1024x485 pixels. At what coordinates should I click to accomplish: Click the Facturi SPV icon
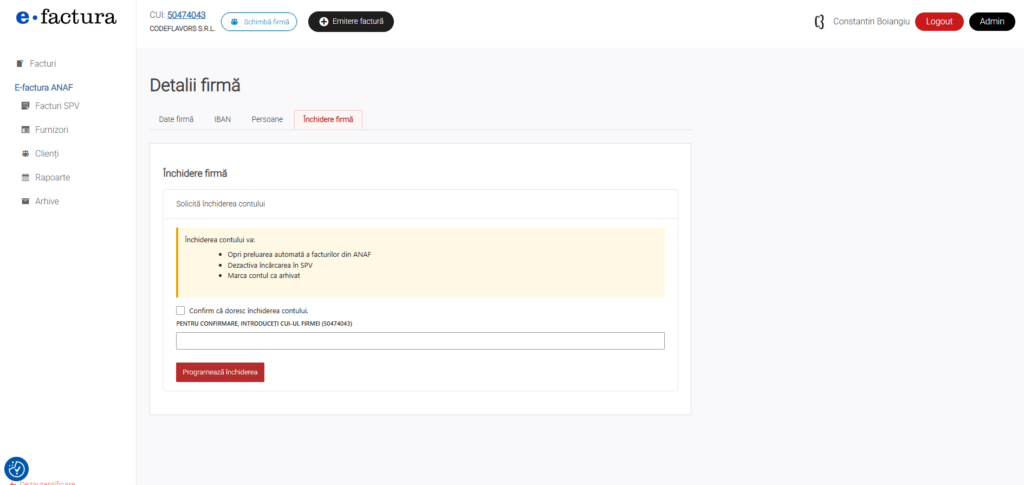point(25,105)
